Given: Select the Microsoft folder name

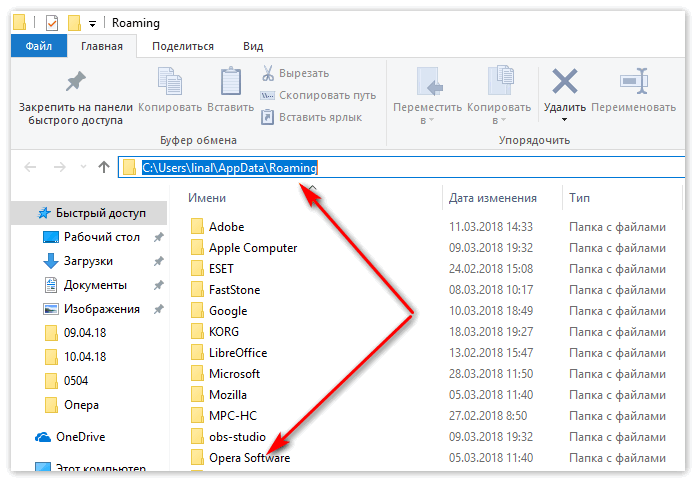Looking at the screenshot, I should coord(234,374).
